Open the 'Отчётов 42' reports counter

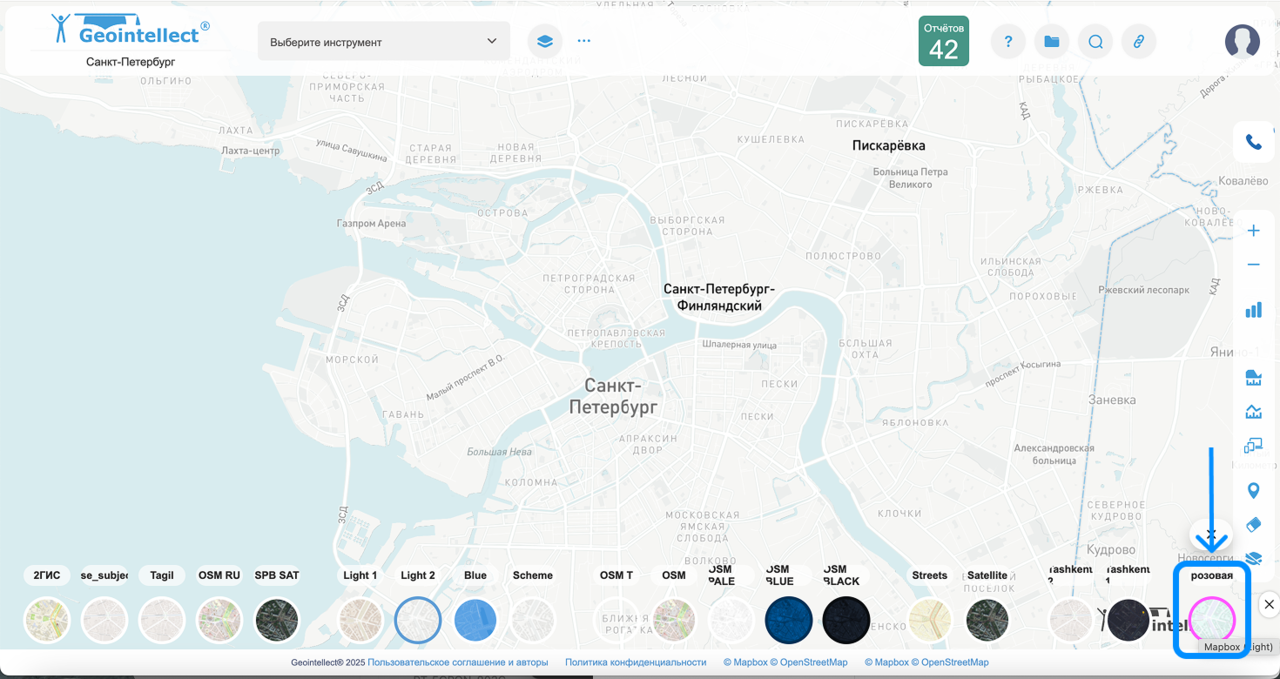943,41
